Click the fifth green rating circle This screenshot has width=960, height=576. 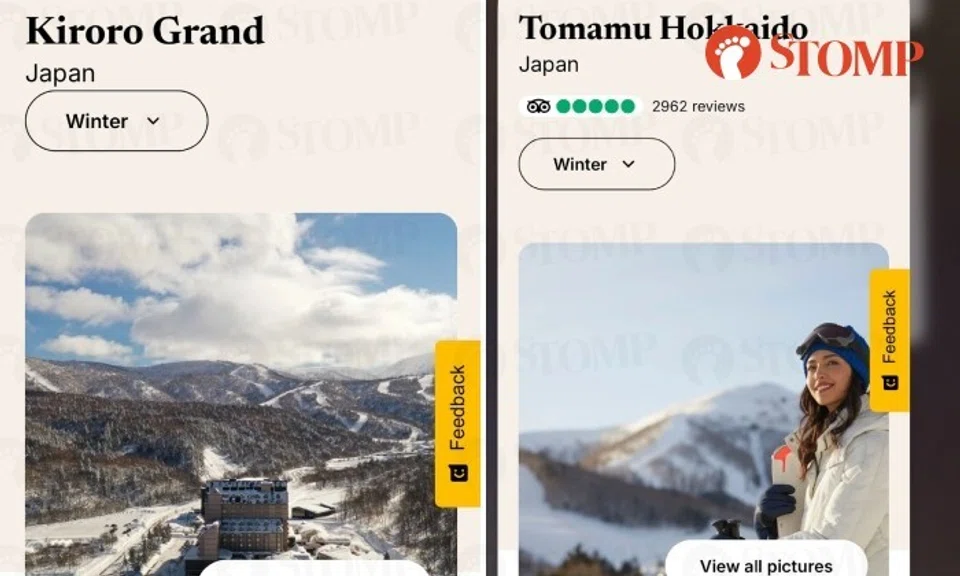click(x=628, y=107)
